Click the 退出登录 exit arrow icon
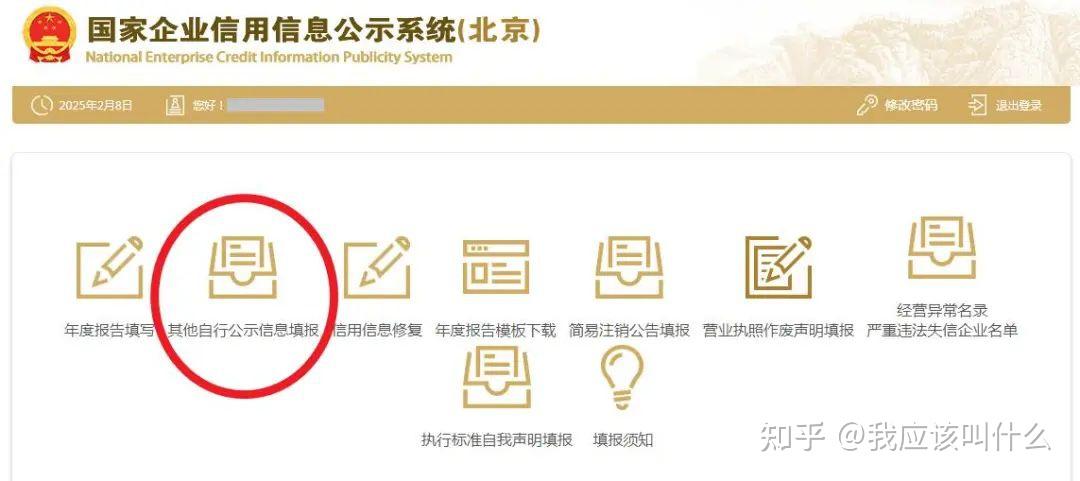The height and width of the screenshot is (481, 1080). 977,105
